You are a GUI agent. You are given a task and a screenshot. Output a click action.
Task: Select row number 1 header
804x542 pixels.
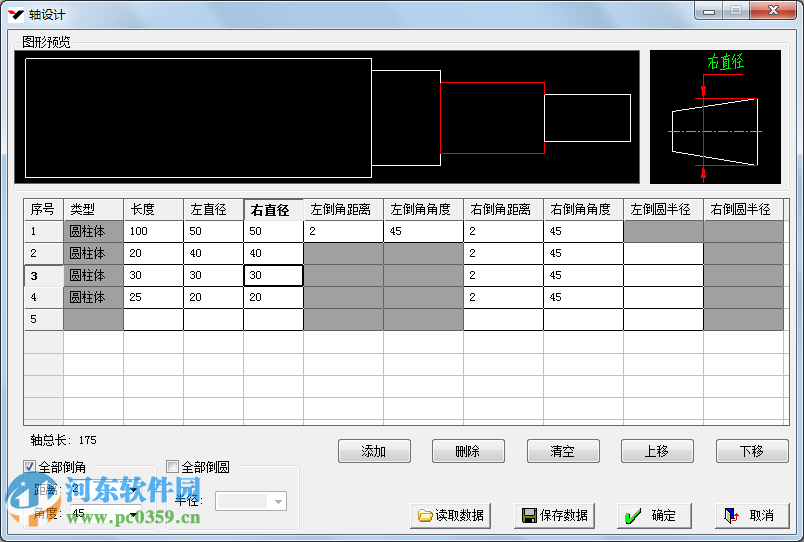pos(44,231)
